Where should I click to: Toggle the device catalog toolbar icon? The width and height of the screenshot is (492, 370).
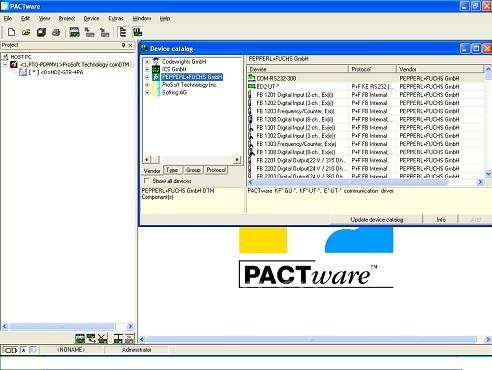click(x=137, y=32)
